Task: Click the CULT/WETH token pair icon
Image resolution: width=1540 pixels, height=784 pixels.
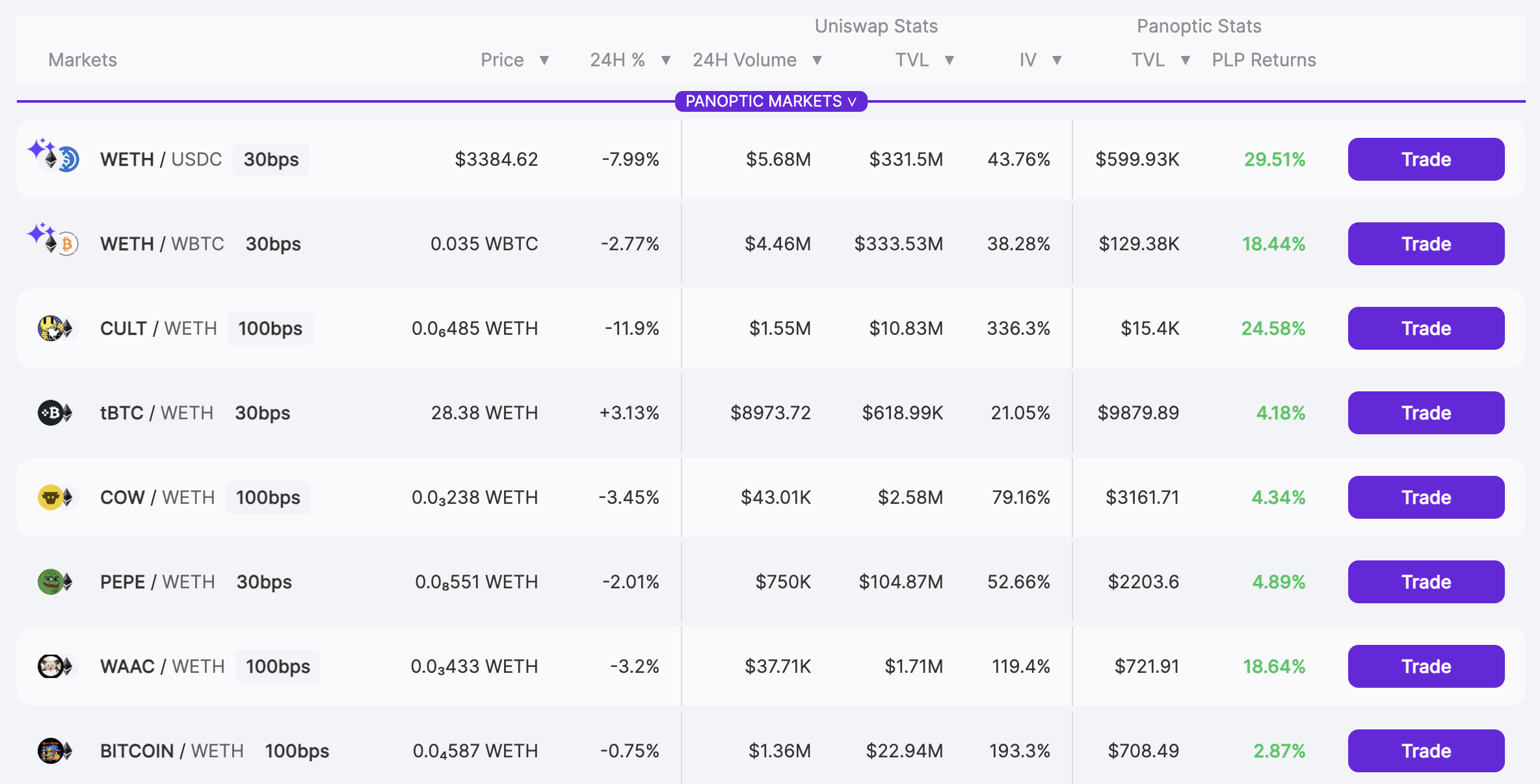Action: click(x=56, y=328)
